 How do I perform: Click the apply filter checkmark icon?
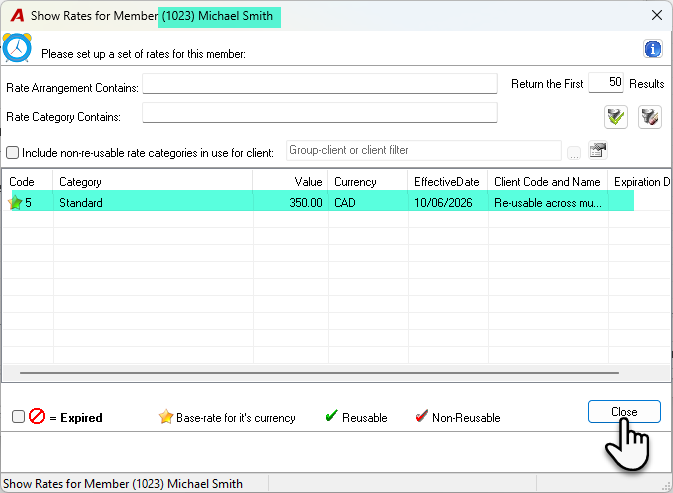point(616,117)
